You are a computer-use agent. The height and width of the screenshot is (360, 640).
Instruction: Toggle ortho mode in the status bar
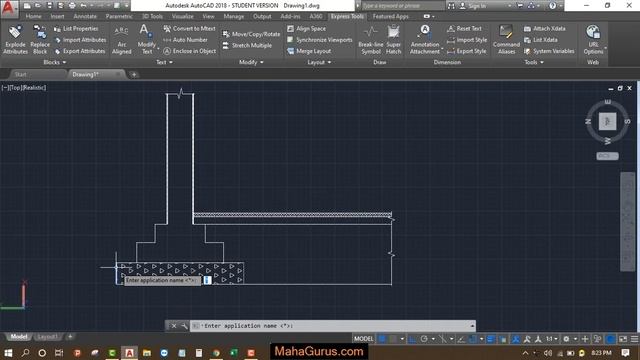[413, 339]
